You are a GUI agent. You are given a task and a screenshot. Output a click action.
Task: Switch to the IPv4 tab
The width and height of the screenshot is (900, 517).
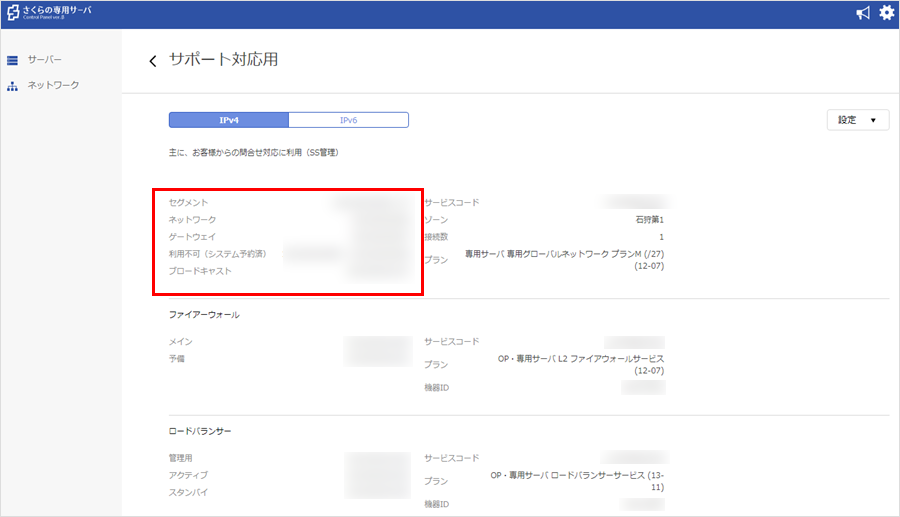pyautogui.click(x=229, y=120)
